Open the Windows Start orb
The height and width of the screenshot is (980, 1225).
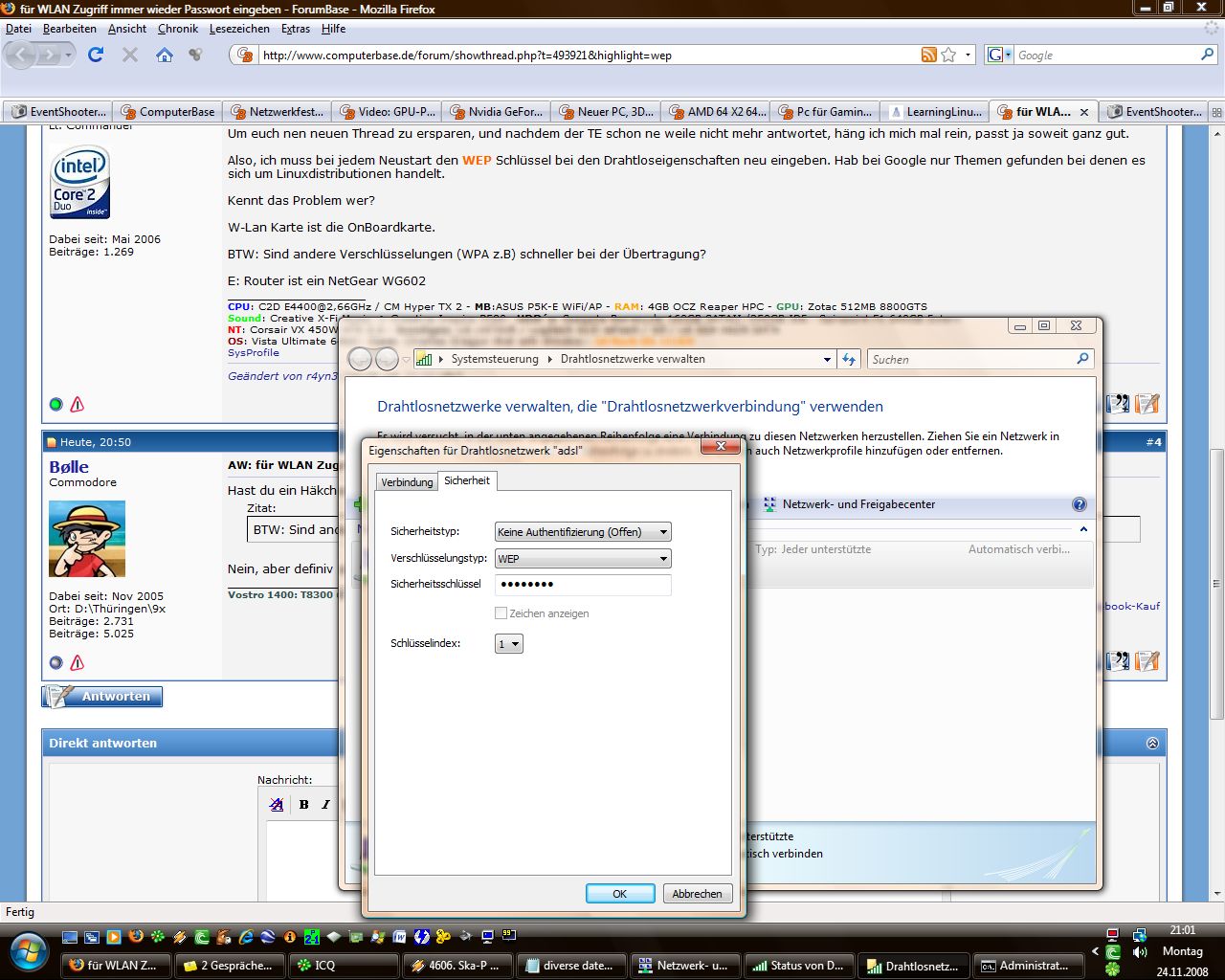pos(29,951)
